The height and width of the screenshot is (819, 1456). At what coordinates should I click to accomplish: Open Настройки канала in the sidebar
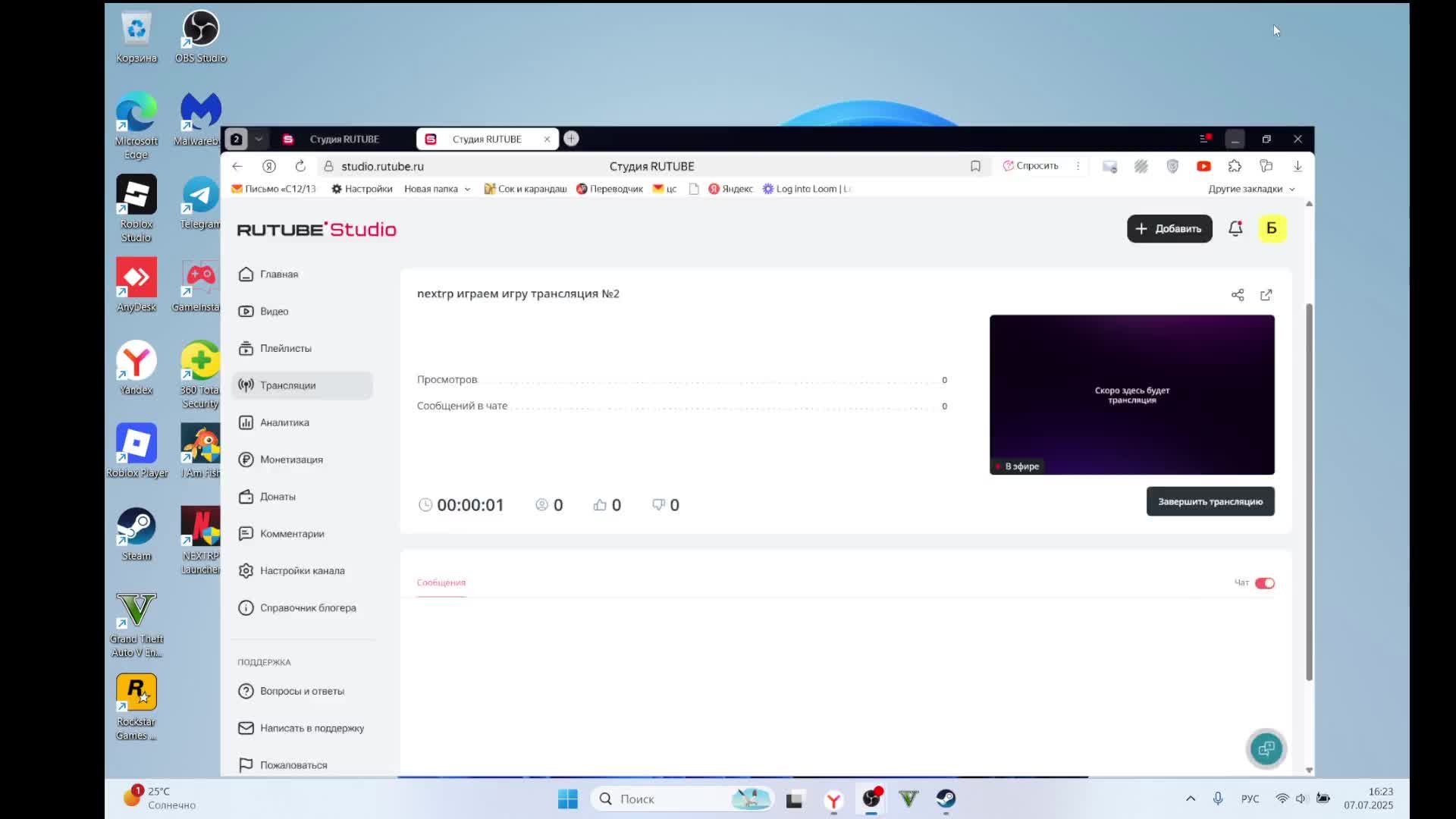click(302, 571)
